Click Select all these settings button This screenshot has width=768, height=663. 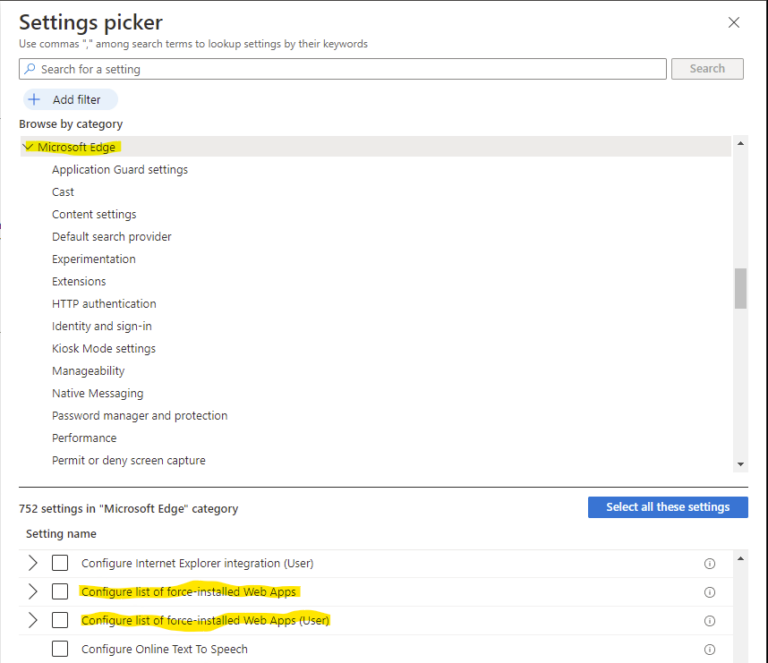coord(668,507)
